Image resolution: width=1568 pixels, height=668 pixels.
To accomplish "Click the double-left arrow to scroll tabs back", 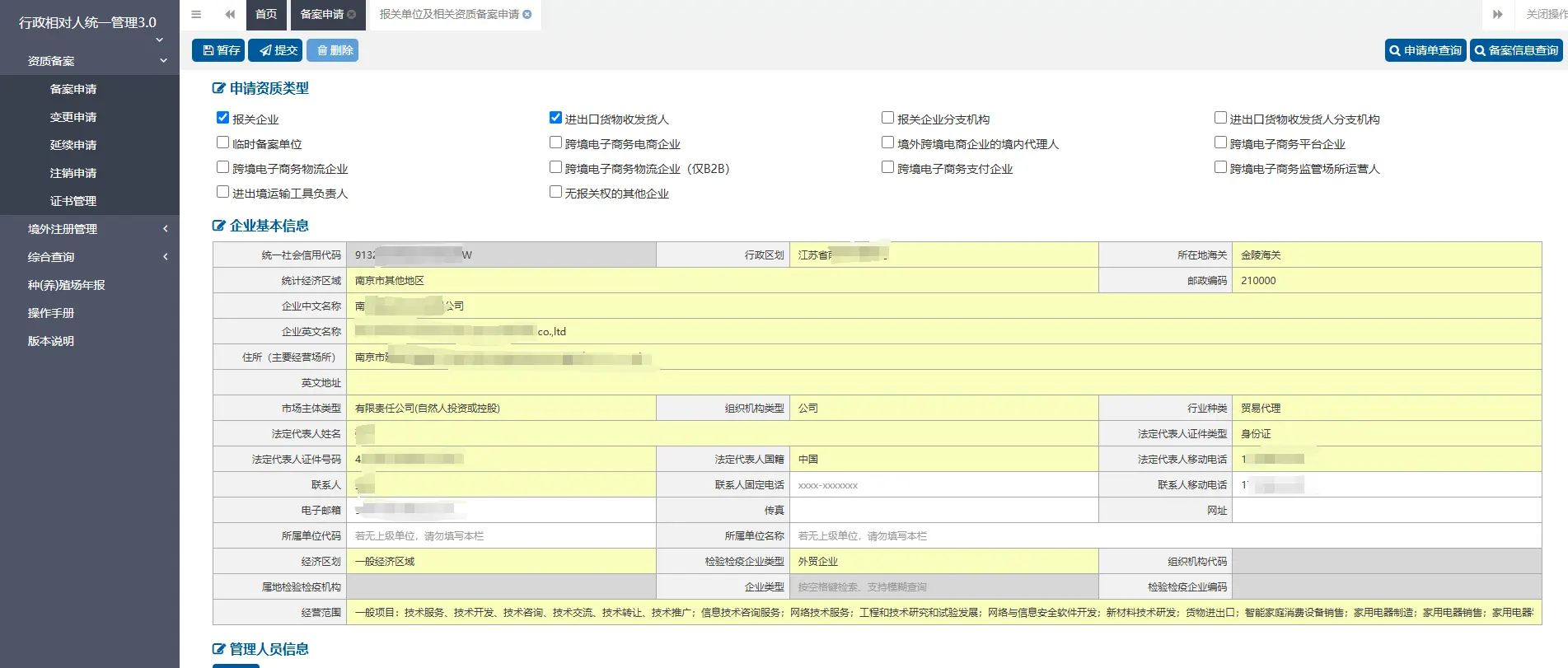I will [x=230, y=14].
